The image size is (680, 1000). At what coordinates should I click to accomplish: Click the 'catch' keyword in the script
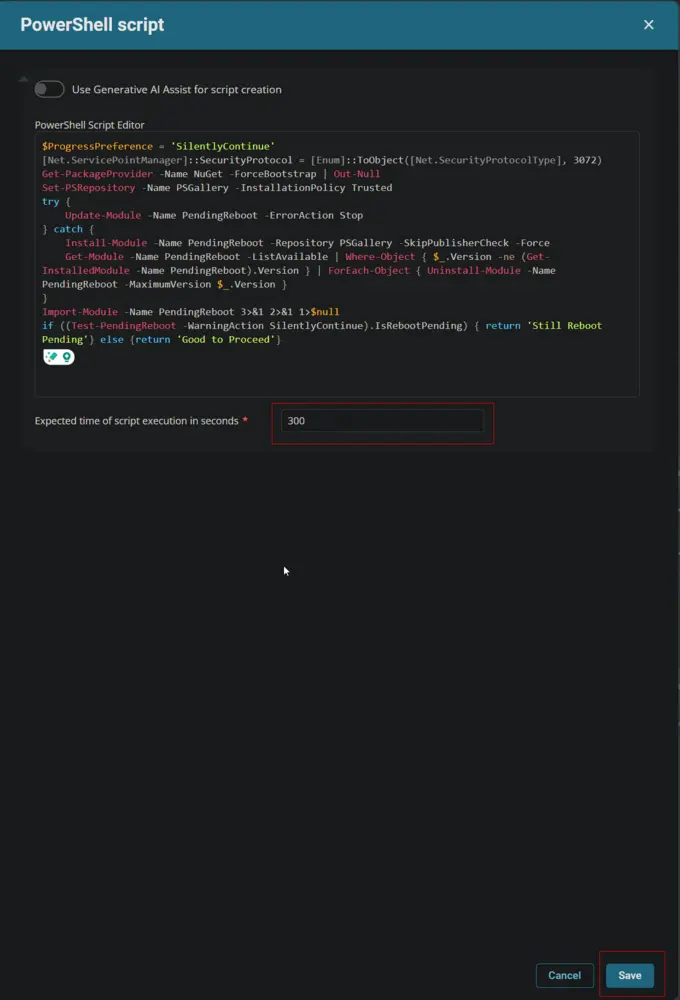pyautogui.click(x=68, y=229)
